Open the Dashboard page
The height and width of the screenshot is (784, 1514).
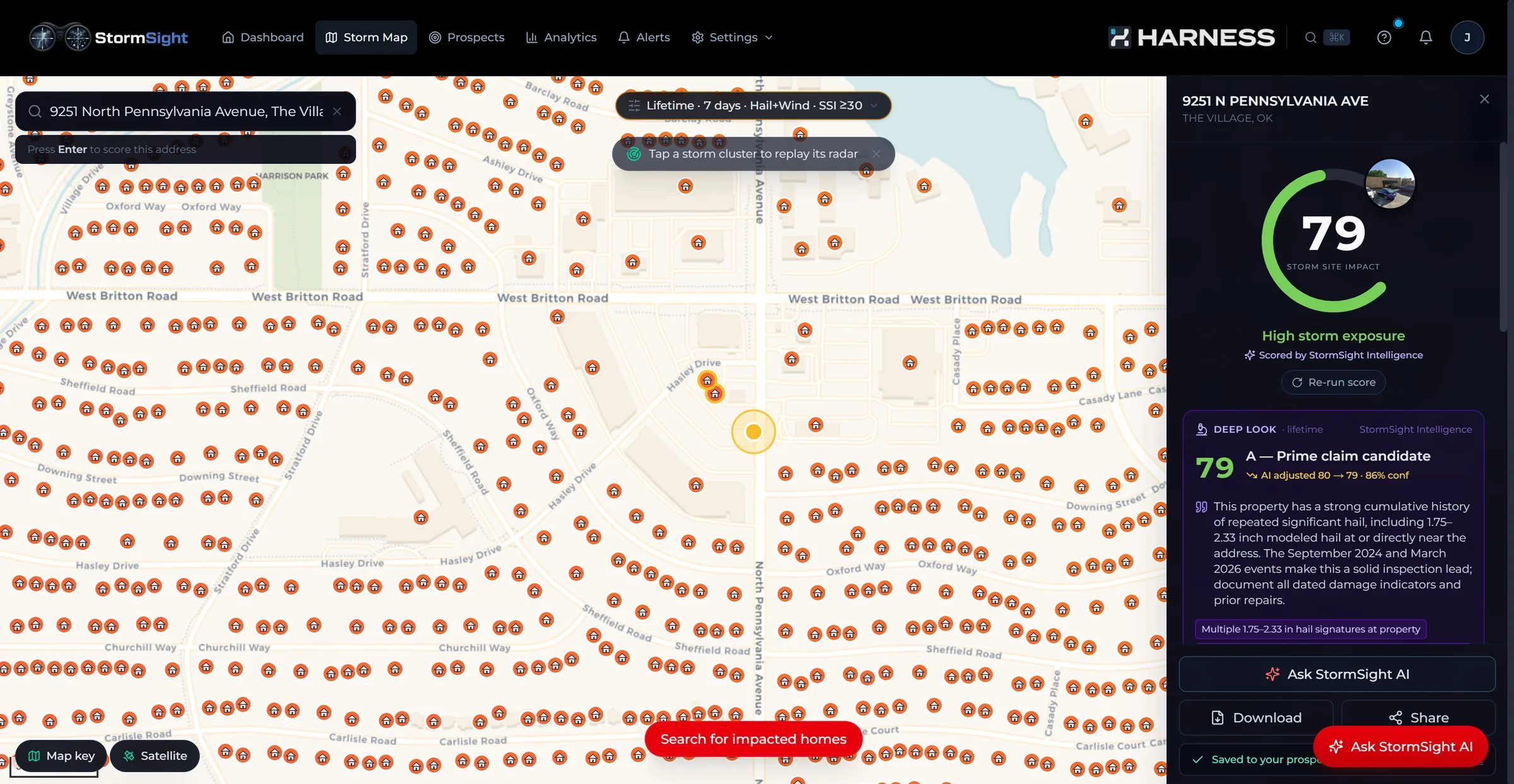pyautogui.click(x=263, y=37)
